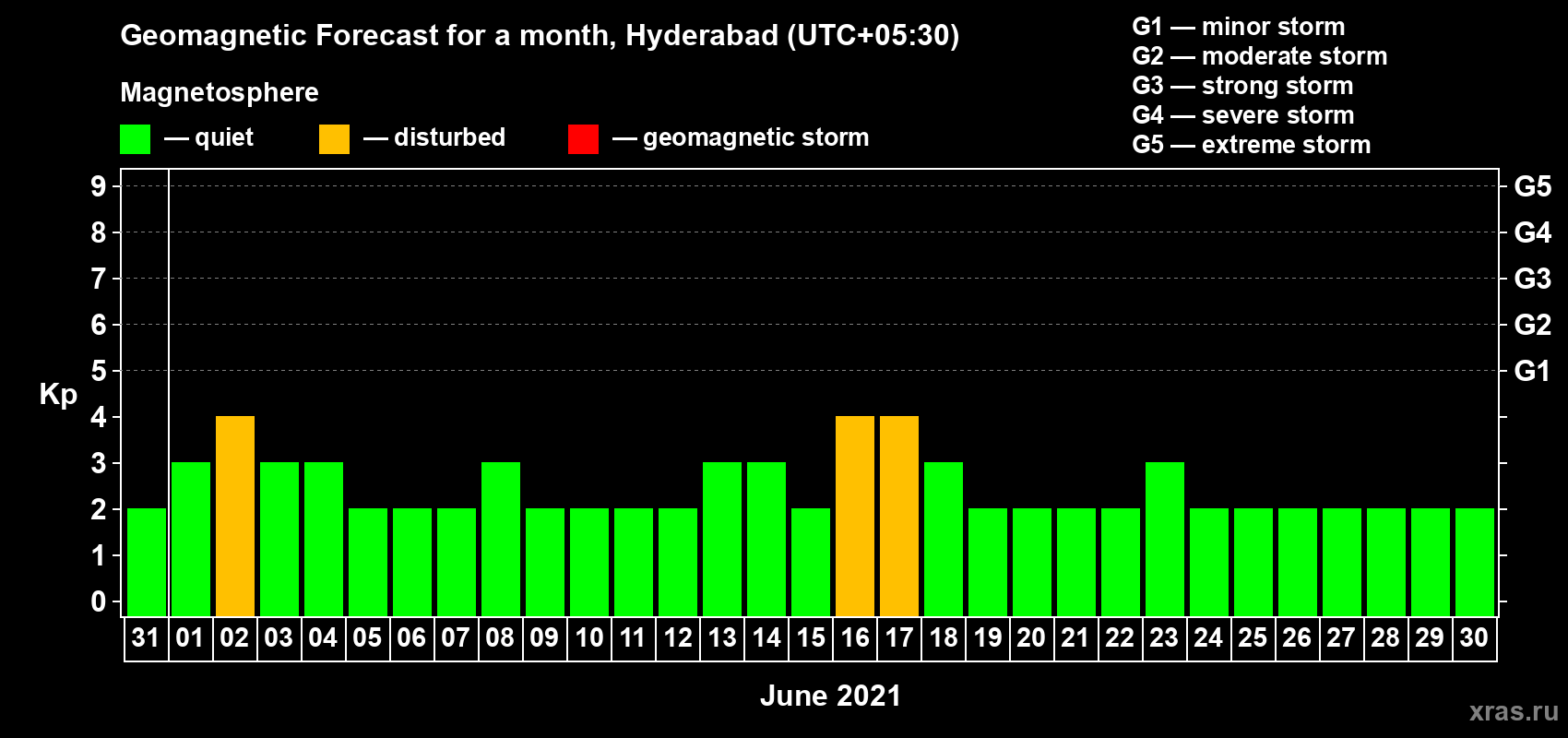Click 'G1 — minor storm' legend line
The image size is (1568, 738).
coord(1239,27)
